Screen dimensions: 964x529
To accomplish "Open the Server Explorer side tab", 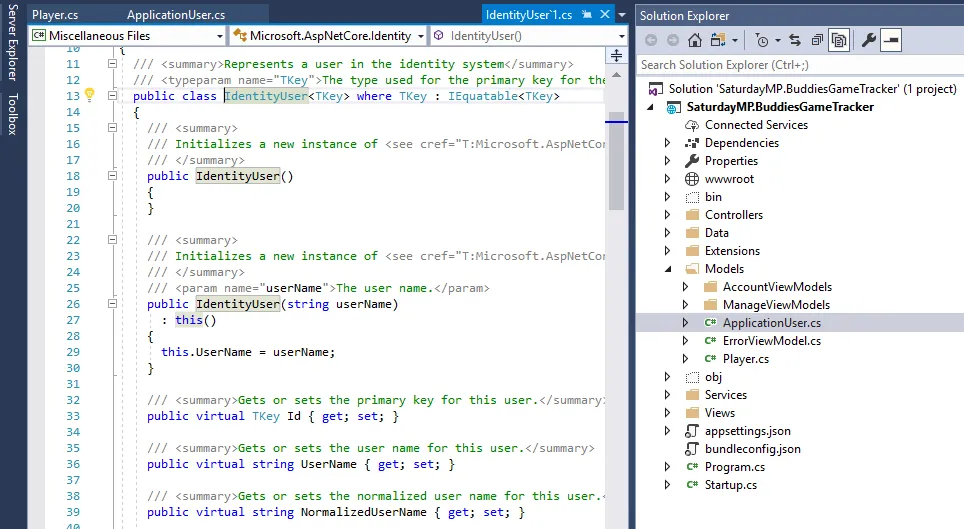I will click(x=12, y=42).
